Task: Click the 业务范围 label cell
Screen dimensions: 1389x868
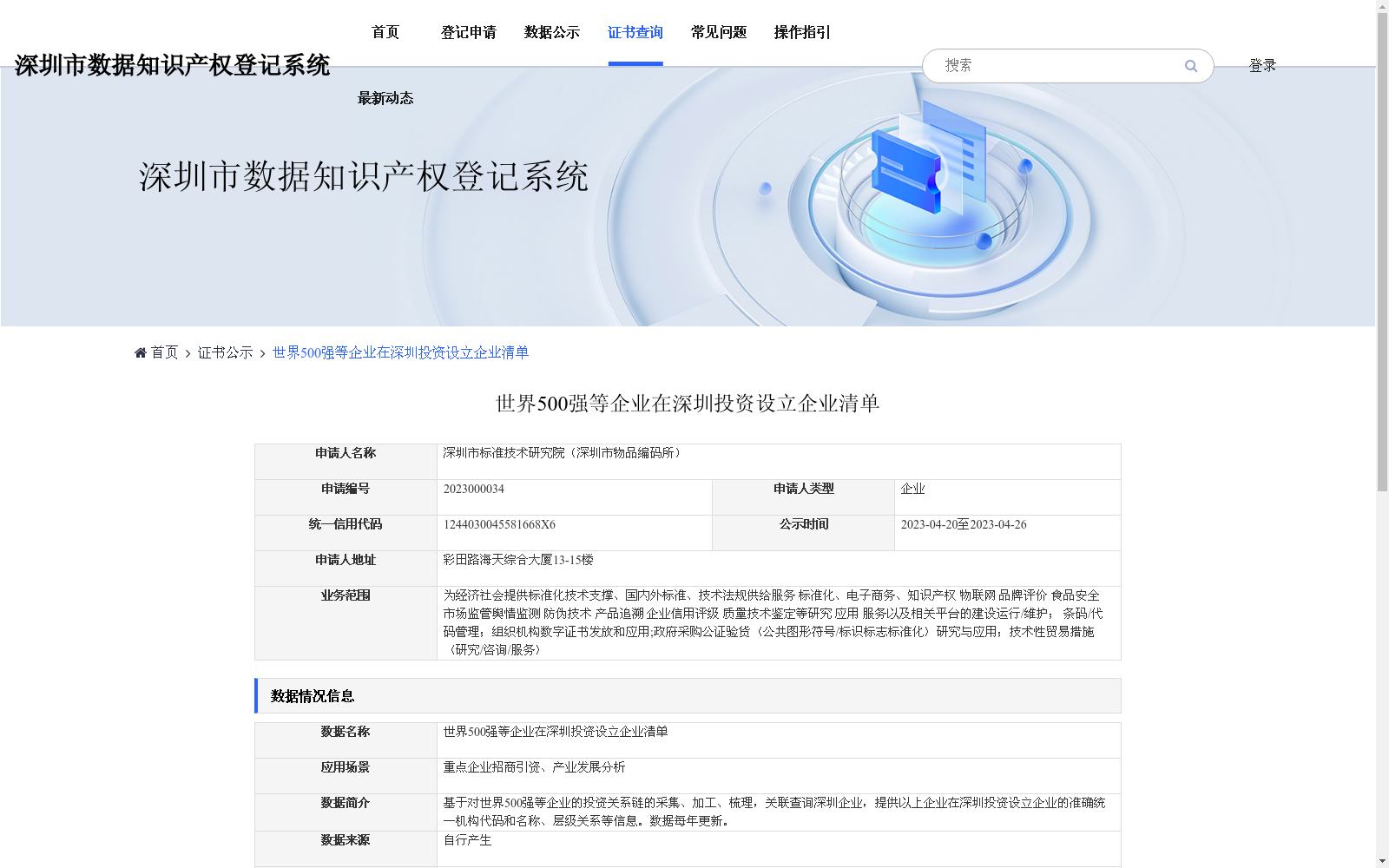Action: [x=346, y=623]
